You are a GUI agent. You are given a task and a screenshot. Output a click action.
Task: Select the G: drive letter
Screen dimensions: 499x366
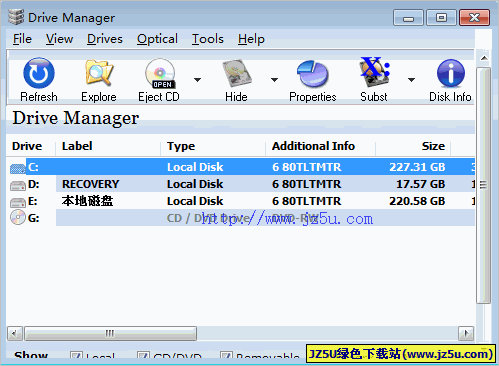[x=33, y=218]
